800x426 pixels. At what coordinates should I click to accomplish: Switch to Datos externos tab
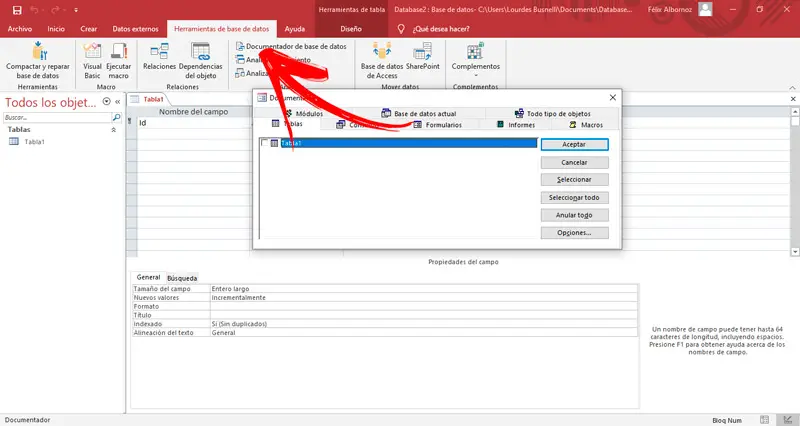135,29
